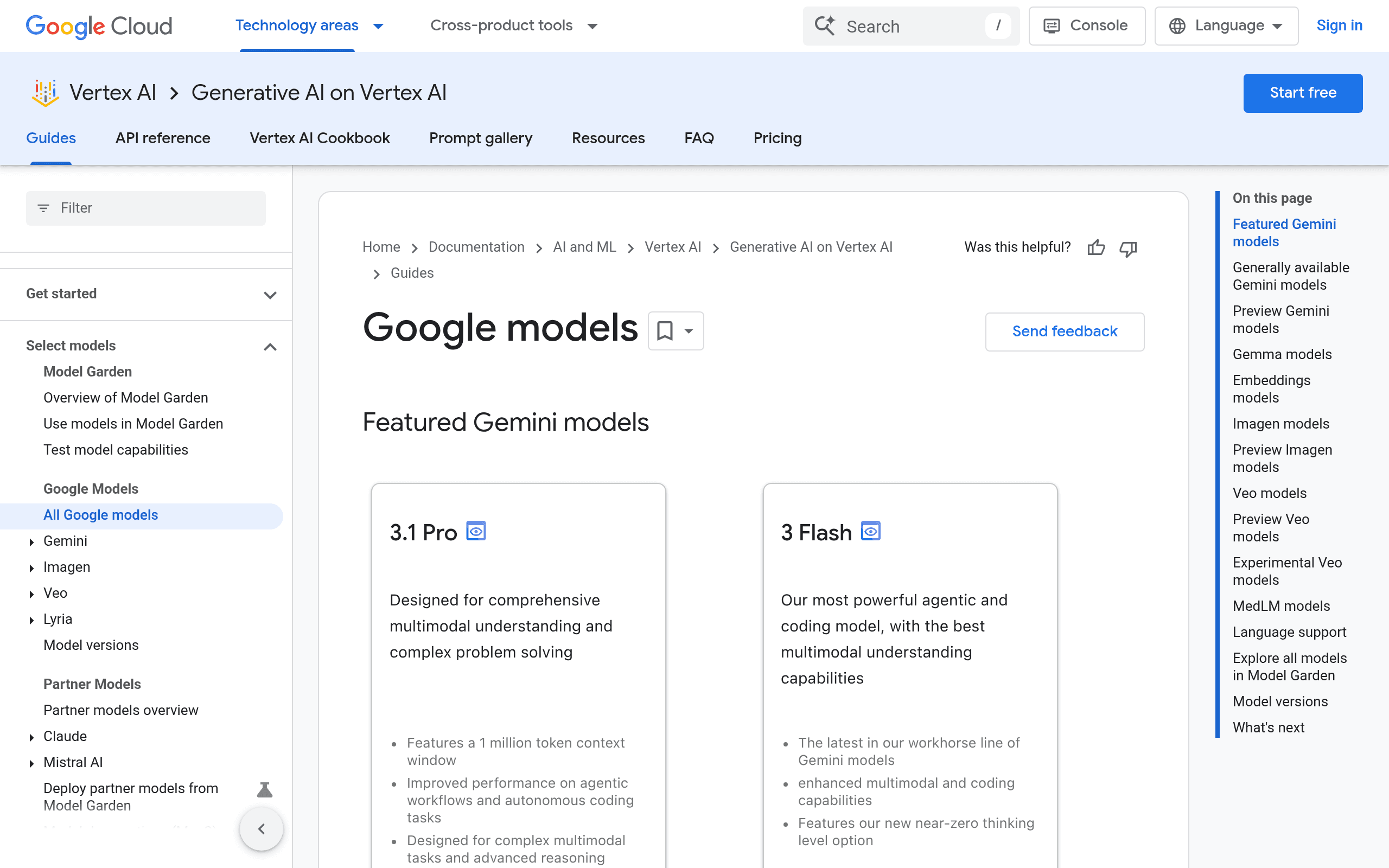Open the 3 Flash model card title
The height and width of the screenshot is (868, 1389).
816,533
